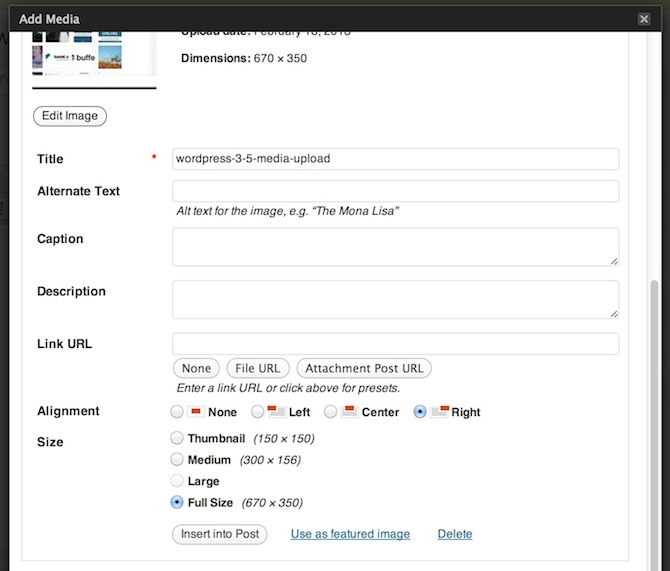Choose Medium size radio option
Image resolution: width=670 pixels, height=571 pixels.
[x=178, y=460]
